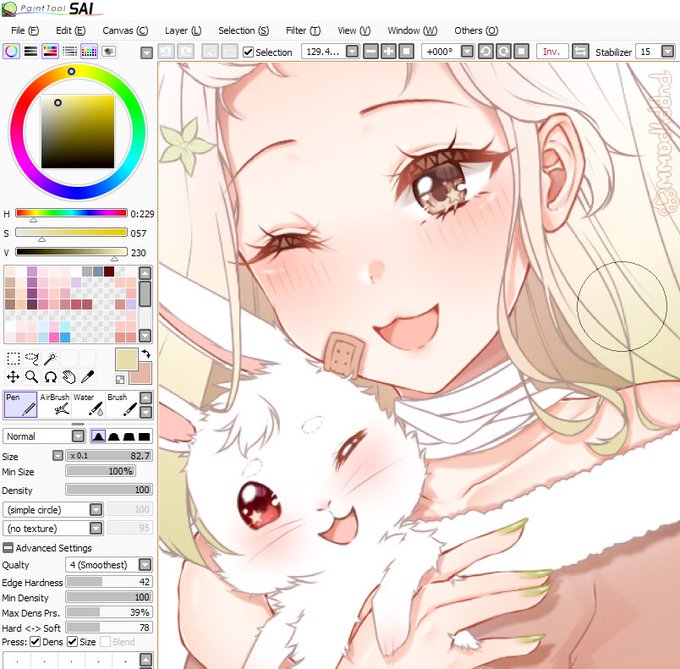Toggle the HSV slider panel icon
Image resolution: width=680 pixels, height=669 pixels.
click(x=50, y=52)
